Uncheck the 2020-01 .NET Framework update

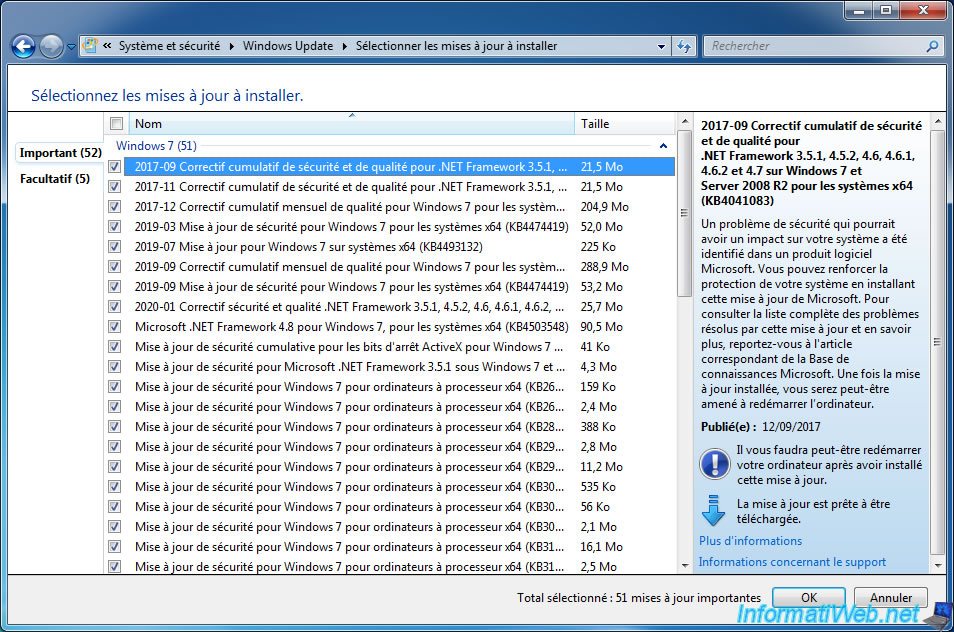pyautogui.click(x=114, y=307)
